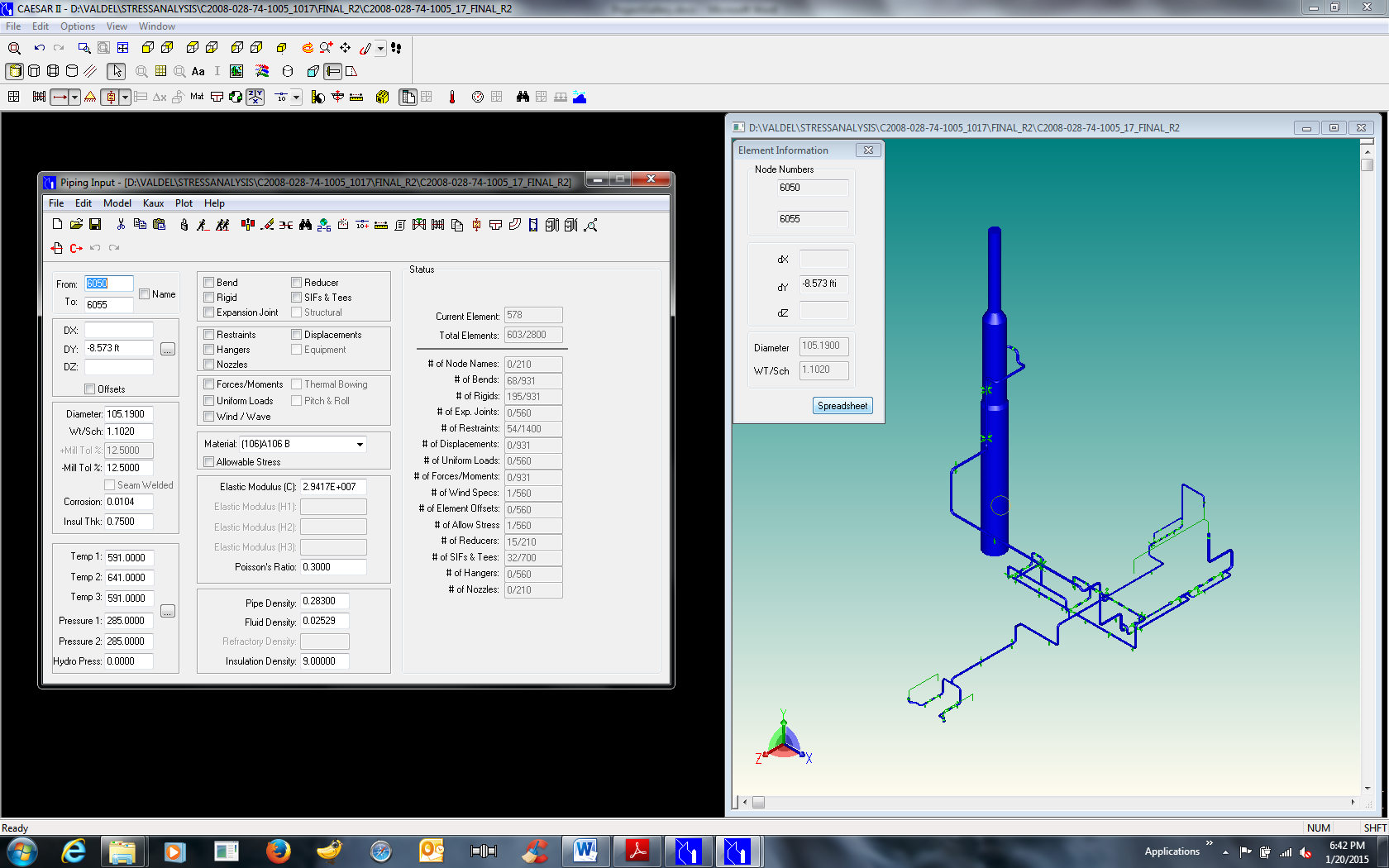The image size is (1389, 868).
Task: Open the Plot menu in Piping Input
Action: (x=184, y=203)
